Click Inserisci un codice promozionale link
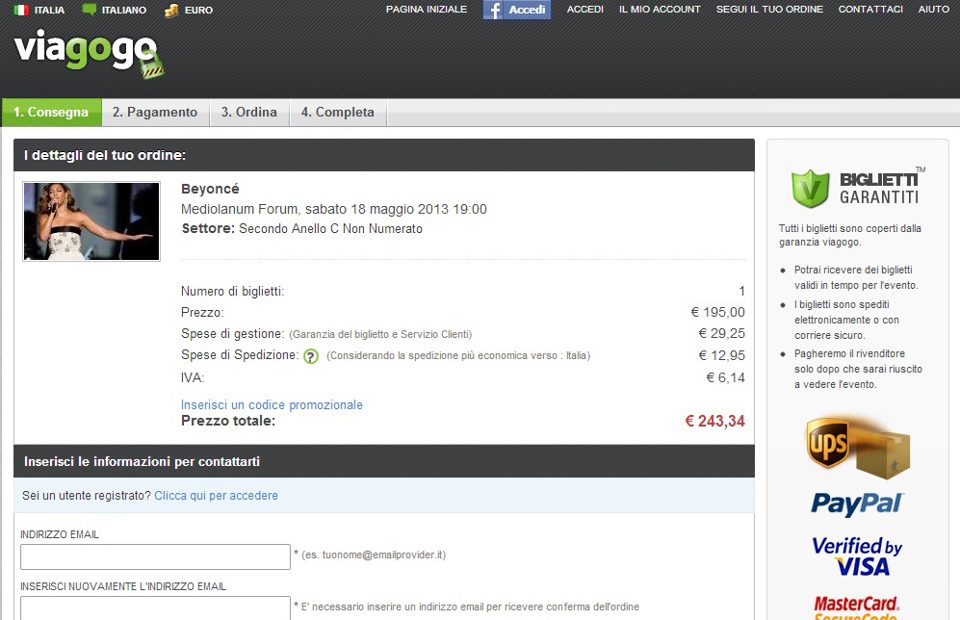Viewport: 960px width, 620px height. coord(271,405)
